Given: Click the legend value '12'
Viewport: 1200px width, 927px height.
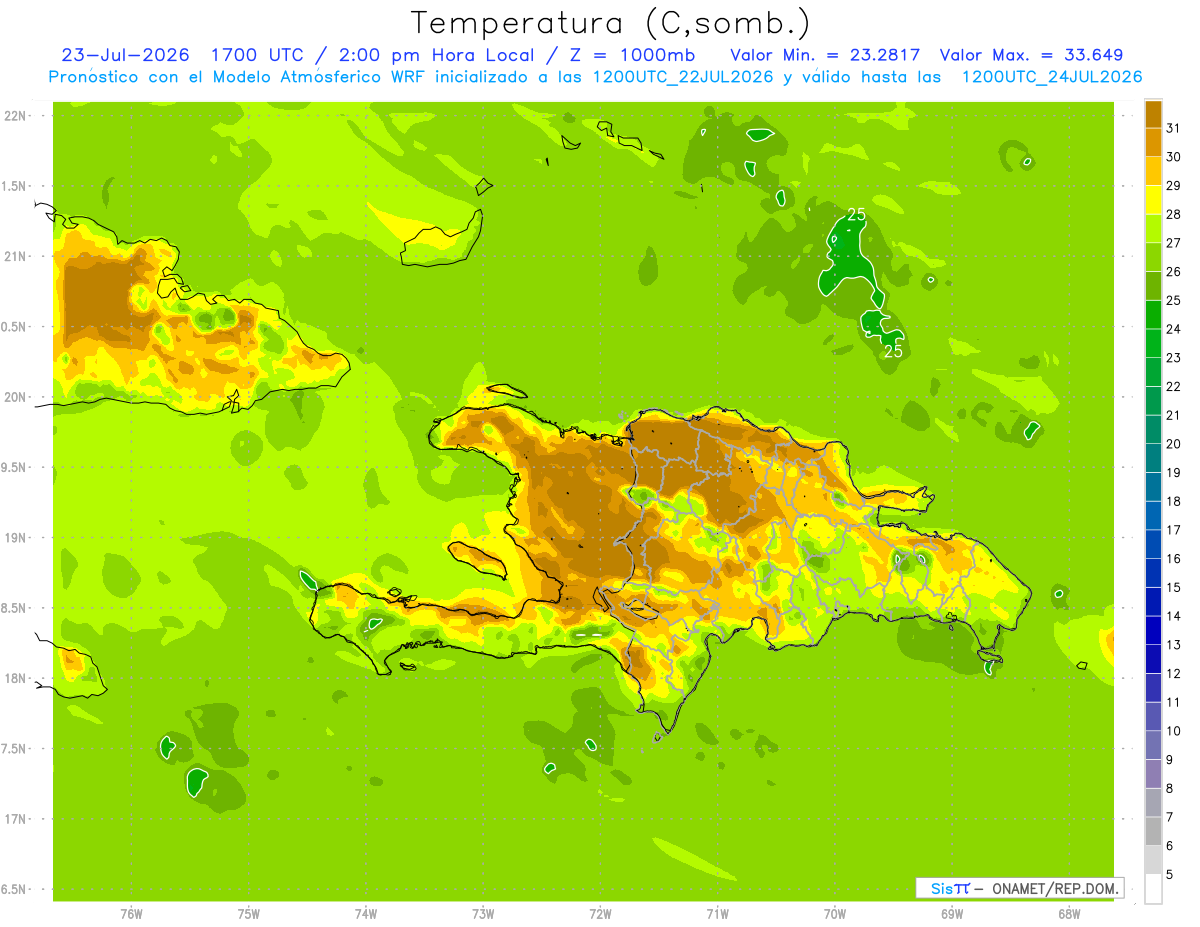Looking at the screenshot, I should (1174, 673).
